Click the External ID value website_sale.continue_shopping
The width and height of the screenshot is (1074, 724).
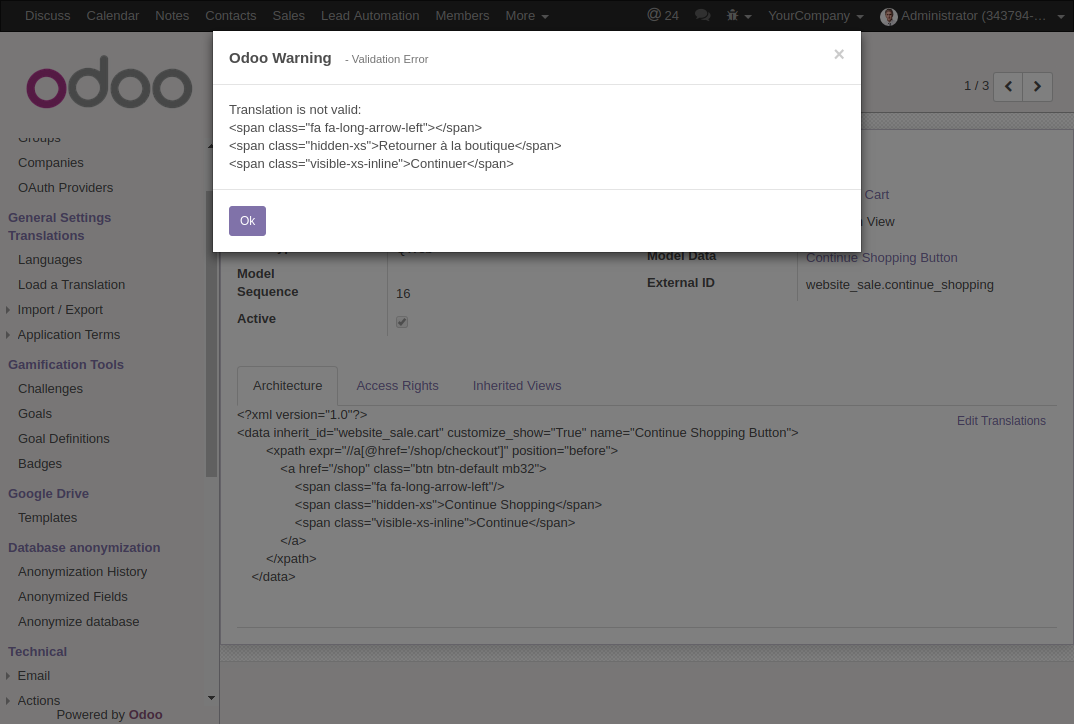click(x=899, y=284)
